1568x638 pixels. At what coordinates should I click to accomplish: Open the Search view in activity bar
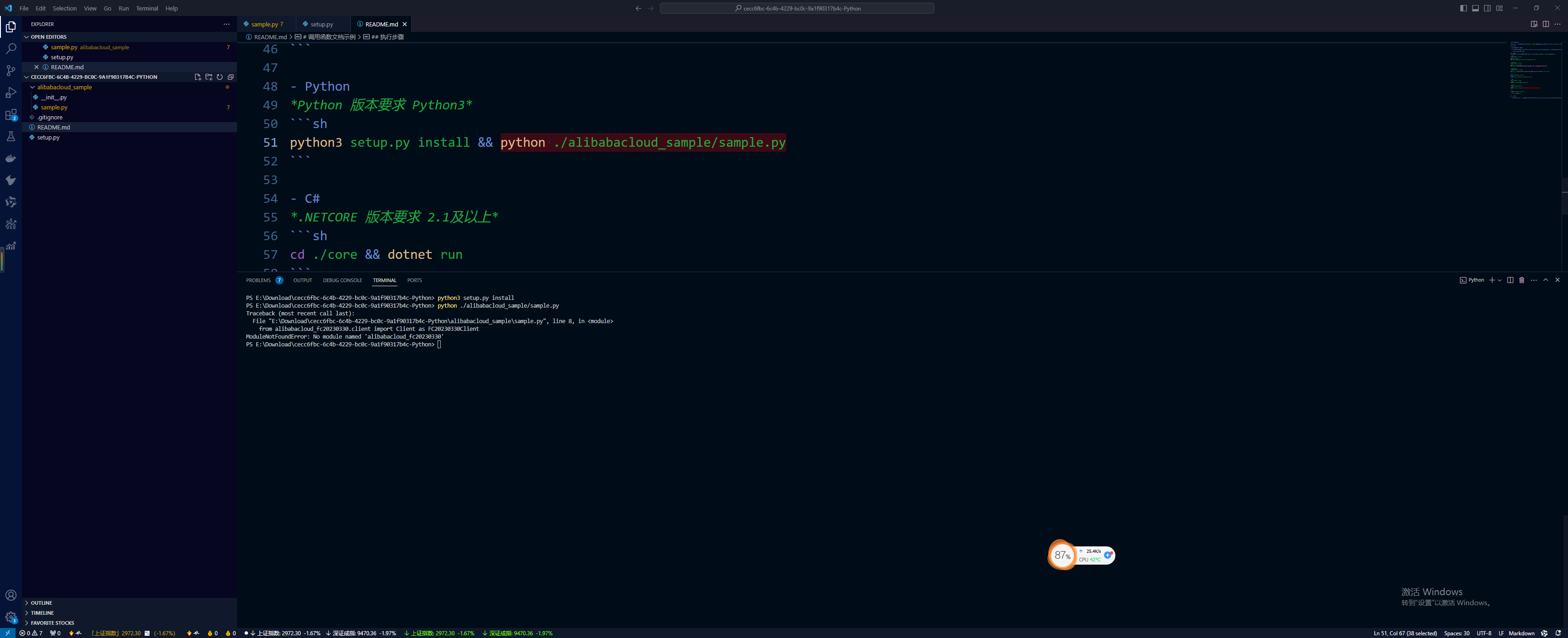point(10,49)
